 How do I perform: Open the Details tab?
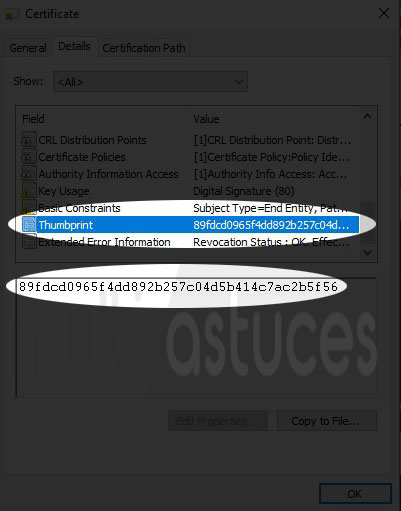pyautogui.click(x=74, y=46)
